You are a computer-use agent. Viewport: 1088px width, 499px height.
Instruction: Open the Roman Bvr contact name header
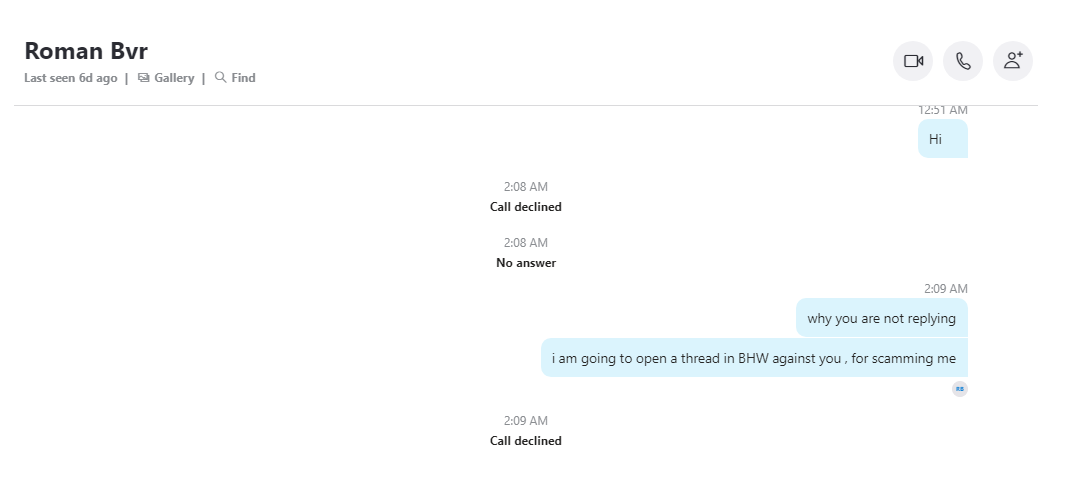tap(86, 51)
